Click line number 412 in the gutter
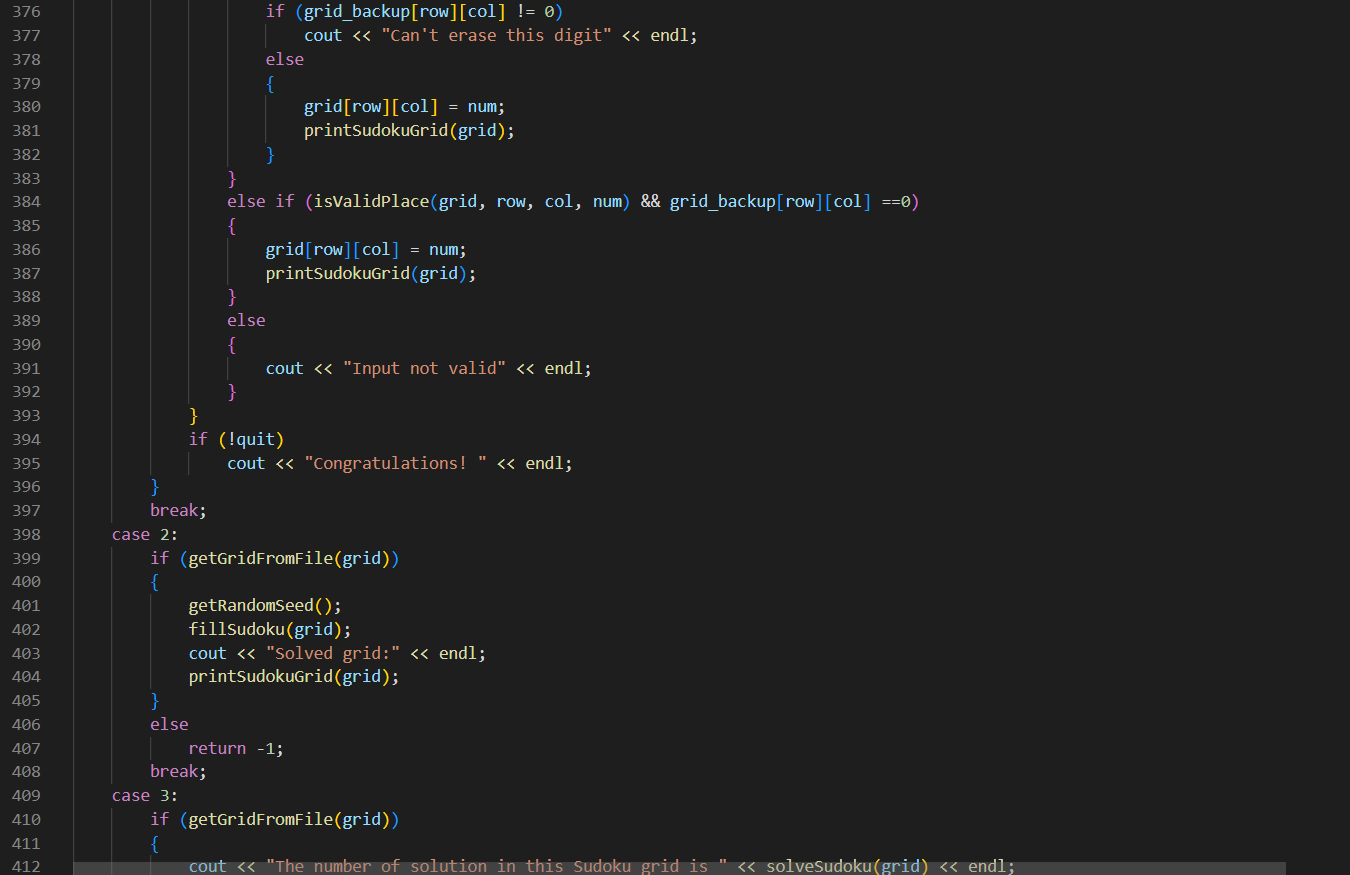Viewport: 1350px width, 875px height. pos(26,866)
